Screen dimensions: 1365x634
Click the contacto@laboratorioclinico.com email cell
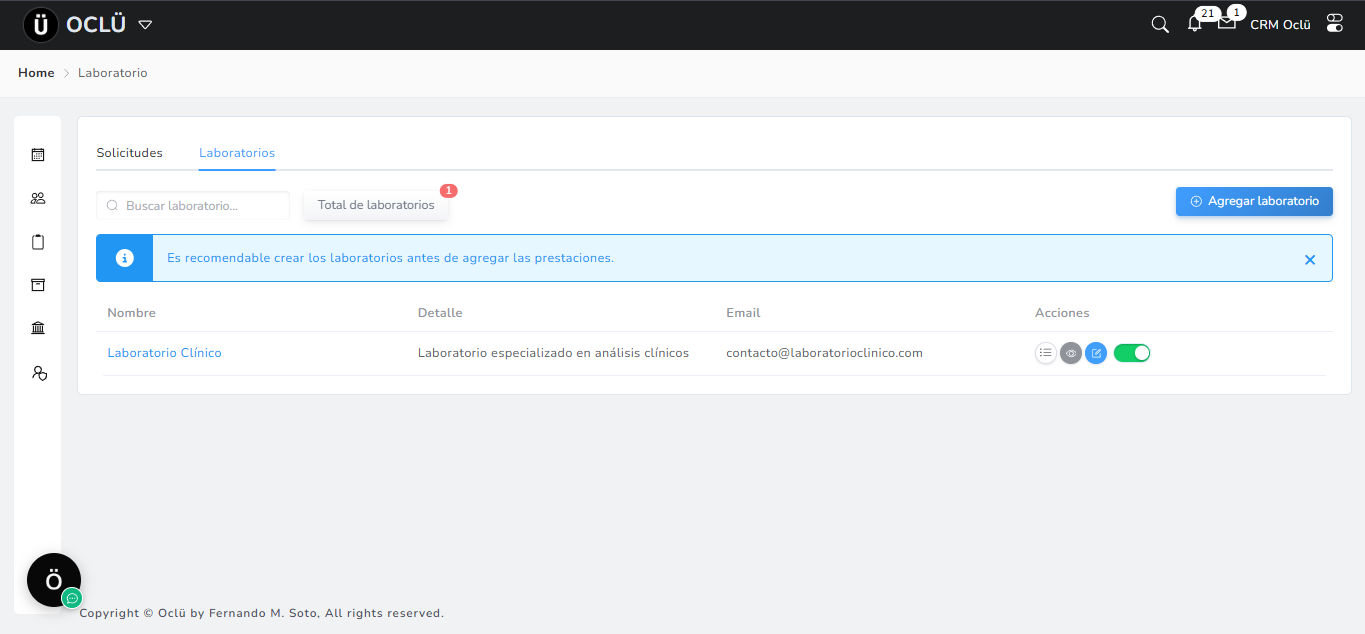click(824, 353)
